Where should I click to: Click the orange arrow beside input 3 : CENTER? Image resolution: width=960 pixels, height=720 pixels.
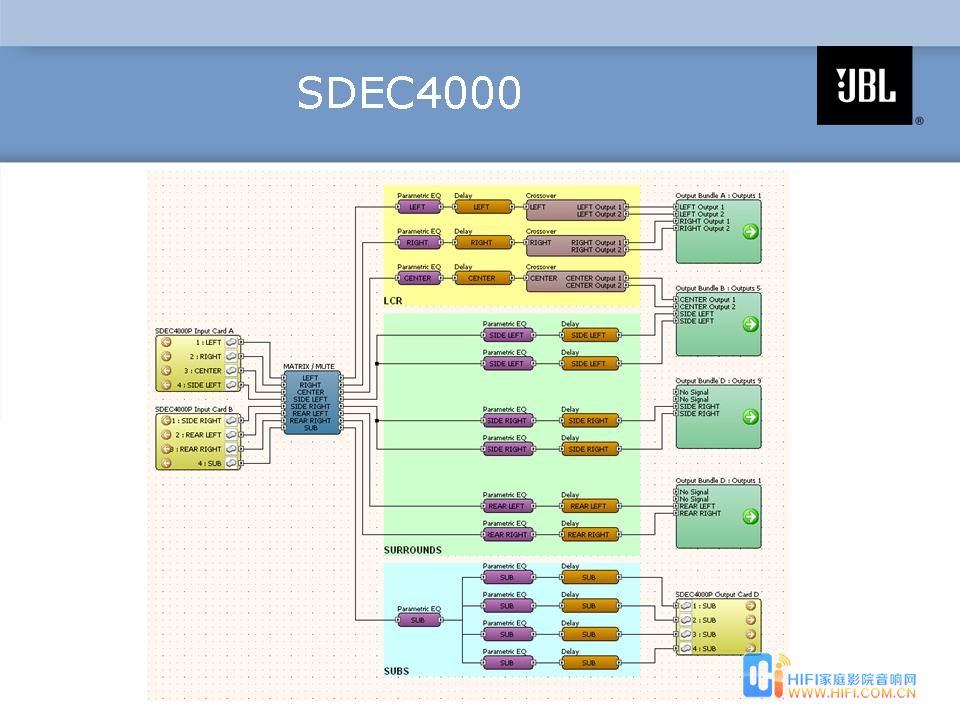pos(167,371)
